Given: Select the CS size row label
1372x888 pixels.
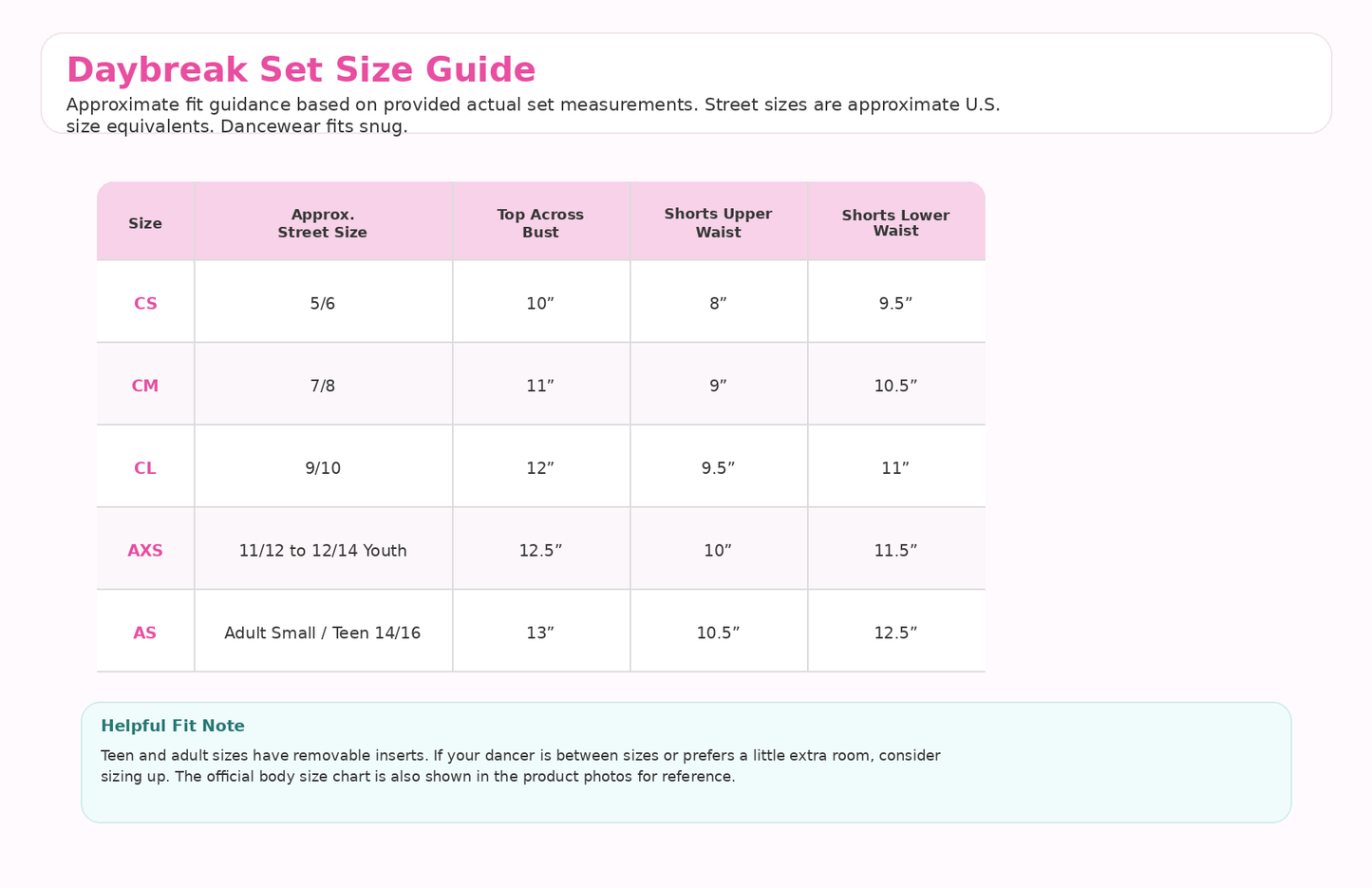Looking at the screenshot, I should (x=145, y=304).
